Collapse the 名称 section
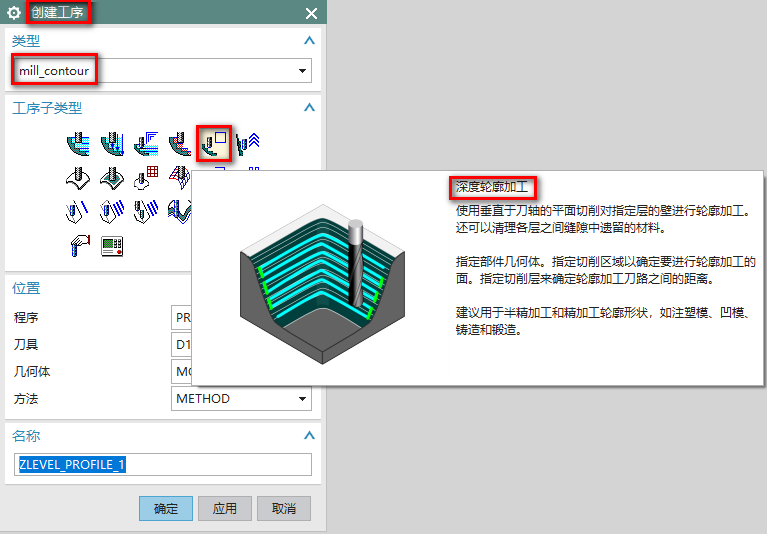The height and width of the screenshot is (534, 767). point(309,436)
